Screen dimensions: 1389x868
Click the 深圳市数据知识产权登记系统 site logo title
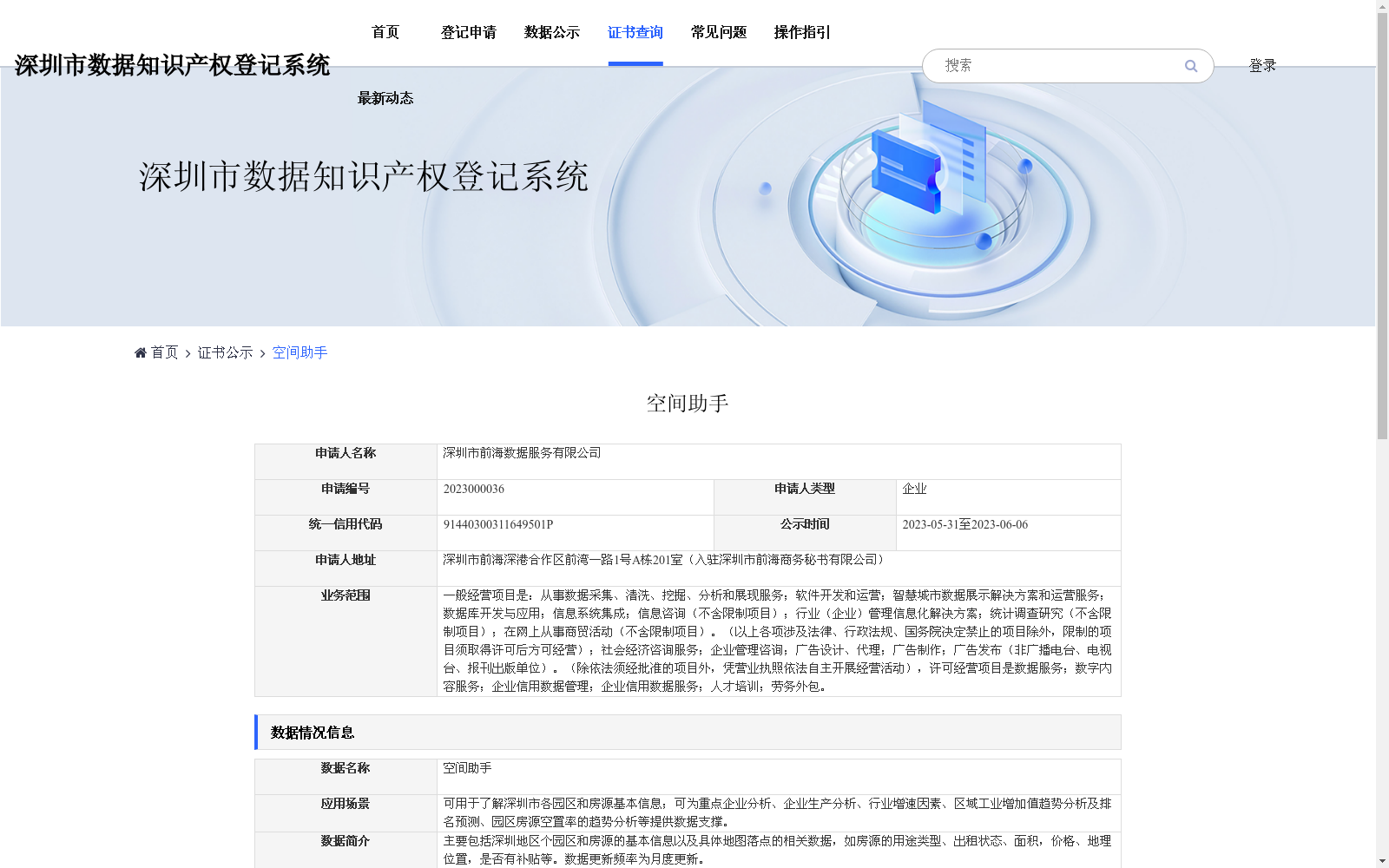[172, 65]
